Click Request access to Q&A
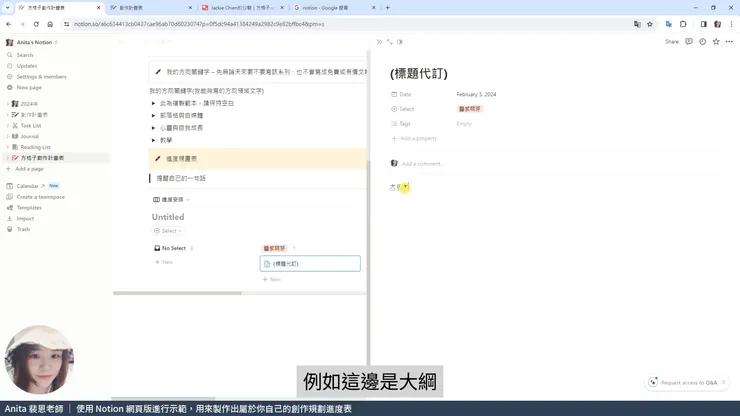740x416 pixels. 687,382
